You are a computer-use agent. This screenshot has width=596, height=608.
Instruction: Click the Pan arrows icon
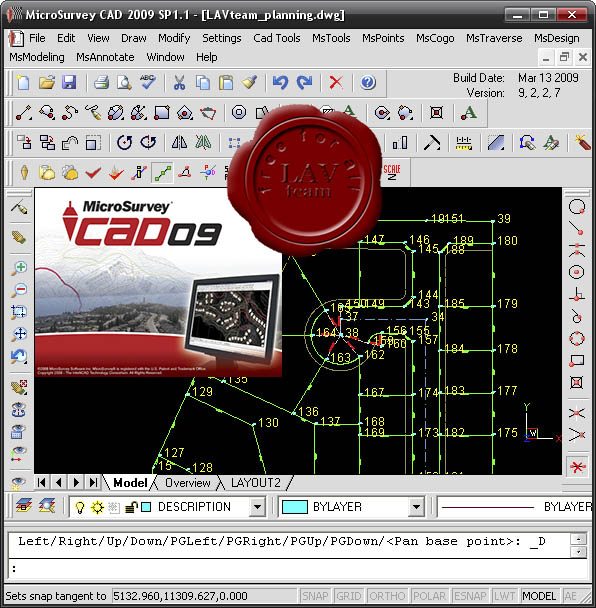click(19, 334)
